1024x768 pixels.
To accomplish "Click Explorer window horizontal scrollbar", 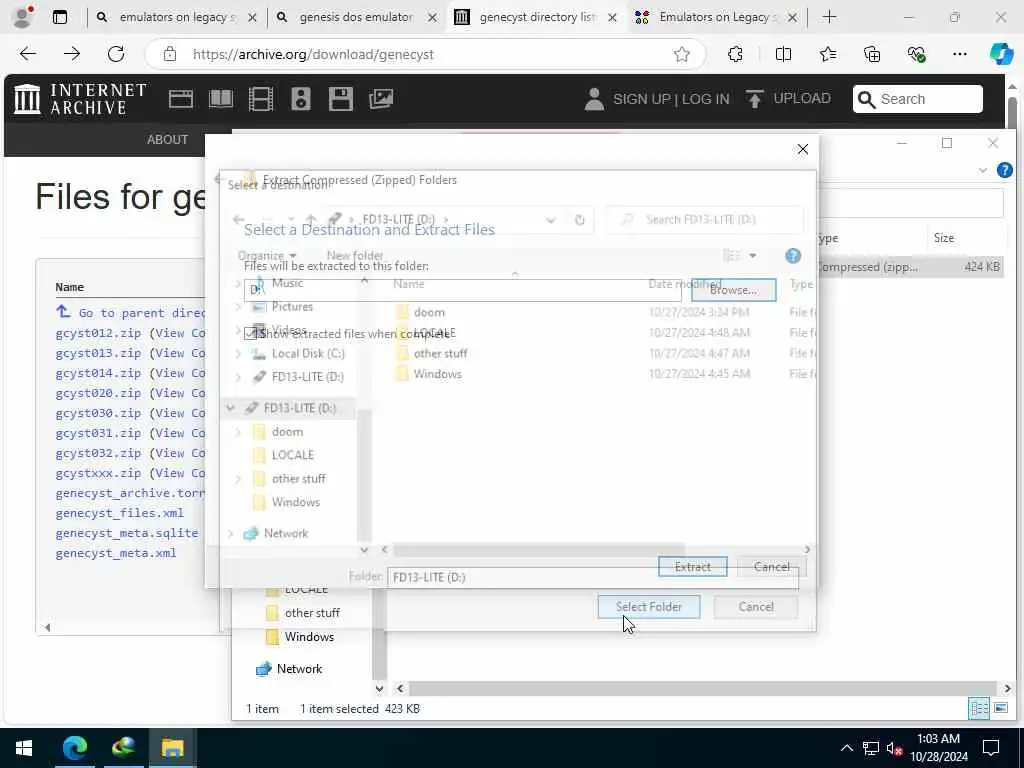I will pyautogui.click(x=703, y=688).
